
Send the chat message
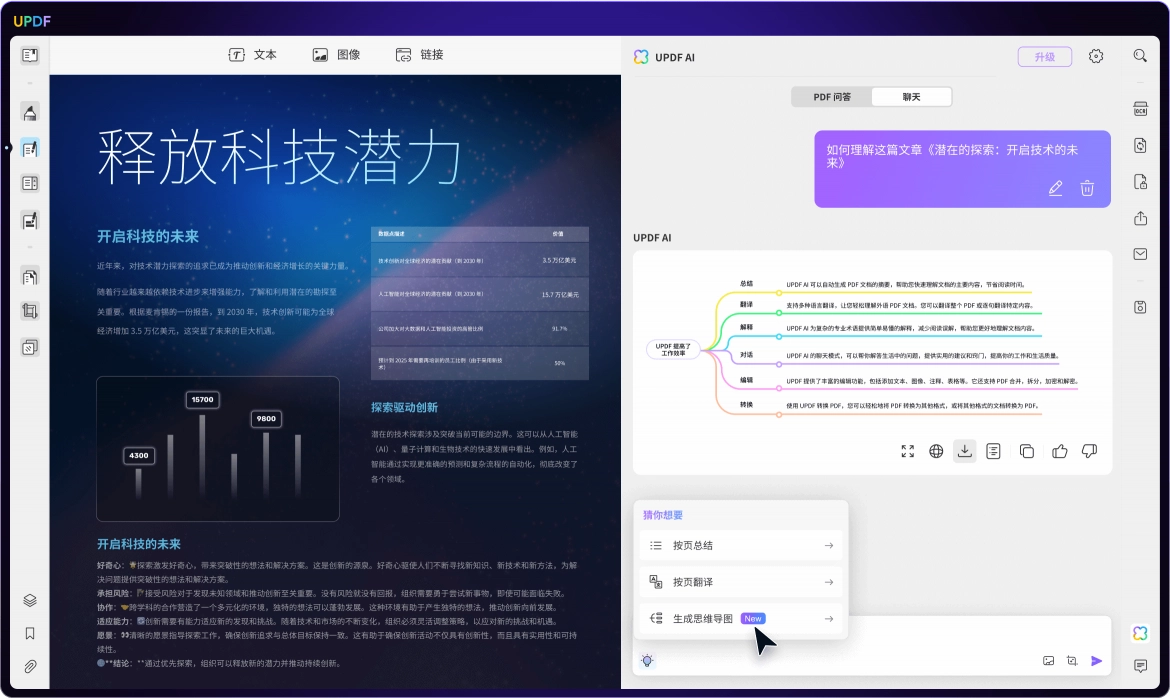point(1096,661)
